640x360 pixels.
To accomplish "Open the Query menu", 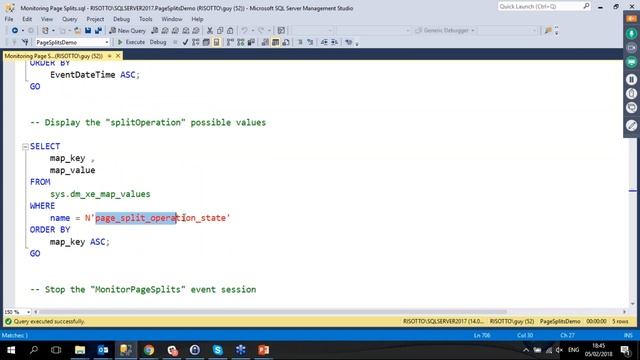I will click(x=69, y=19).
